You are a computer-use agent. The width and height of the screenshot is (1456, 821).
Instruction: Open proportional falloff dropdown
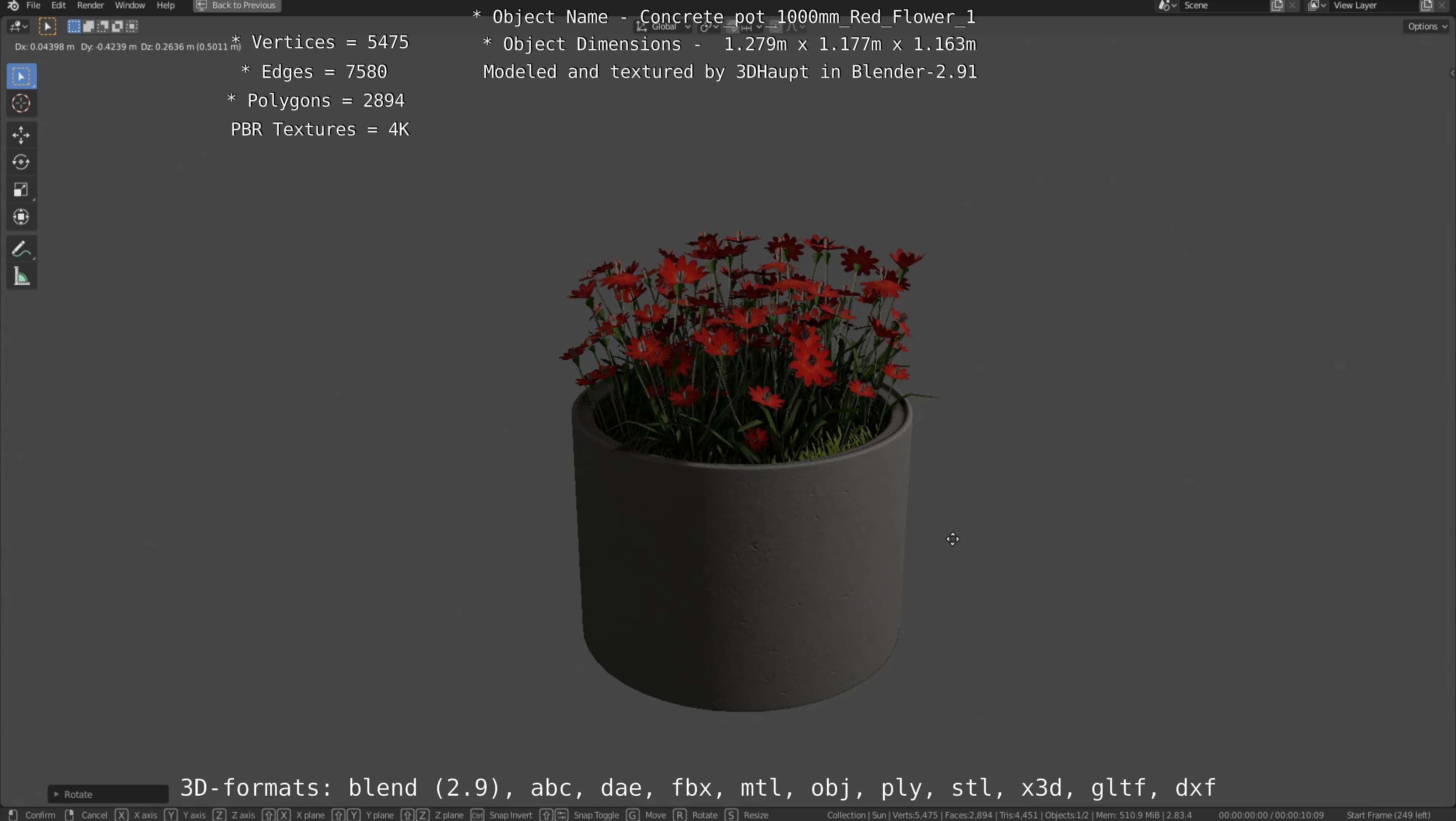[795, 26]
